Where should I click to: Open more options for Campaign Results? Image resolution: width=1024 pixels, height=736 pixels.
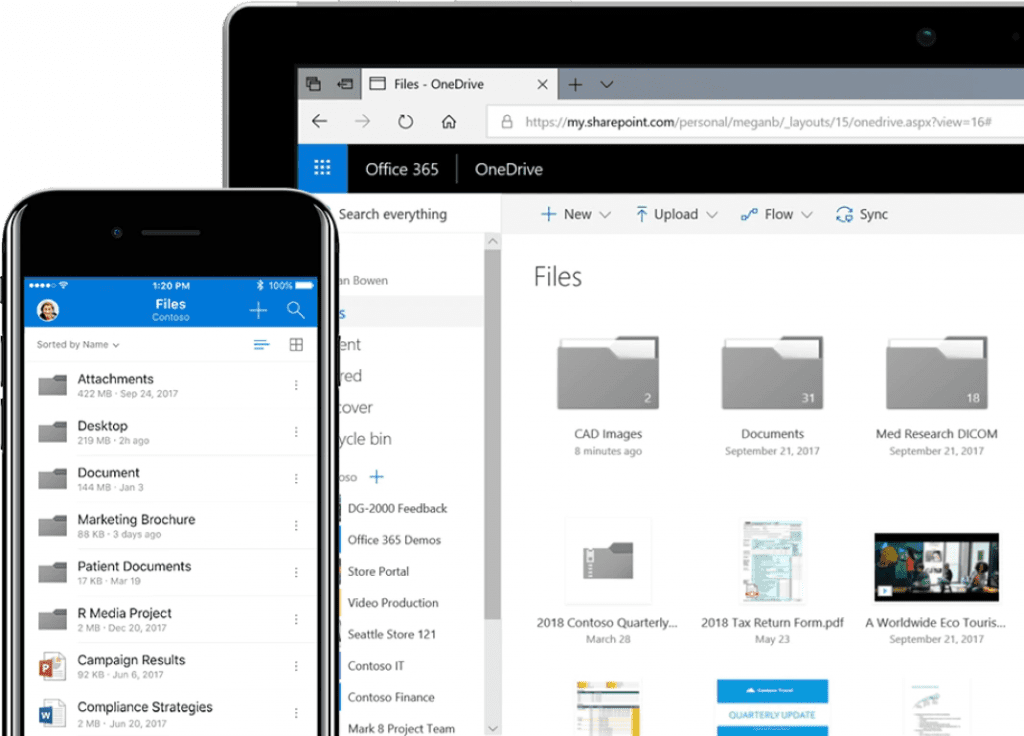click(x=296, y=666)
